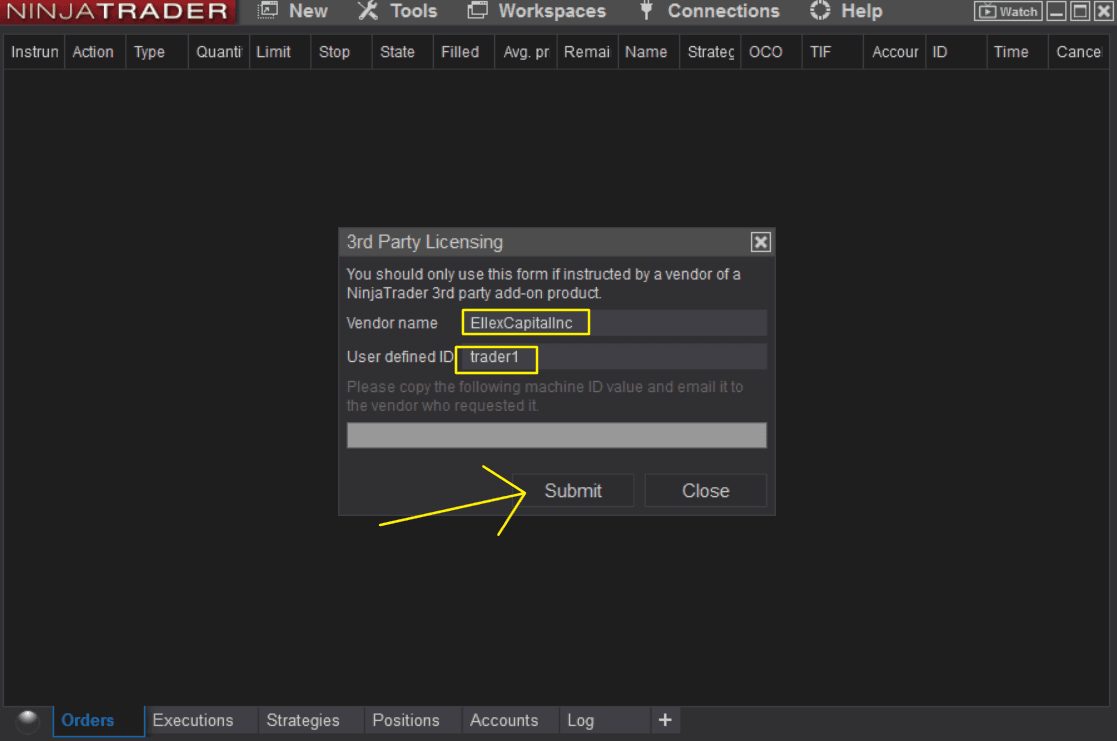Click the Vendor name input field
The width and height of the screenshot is (1117, 741).
615,323
